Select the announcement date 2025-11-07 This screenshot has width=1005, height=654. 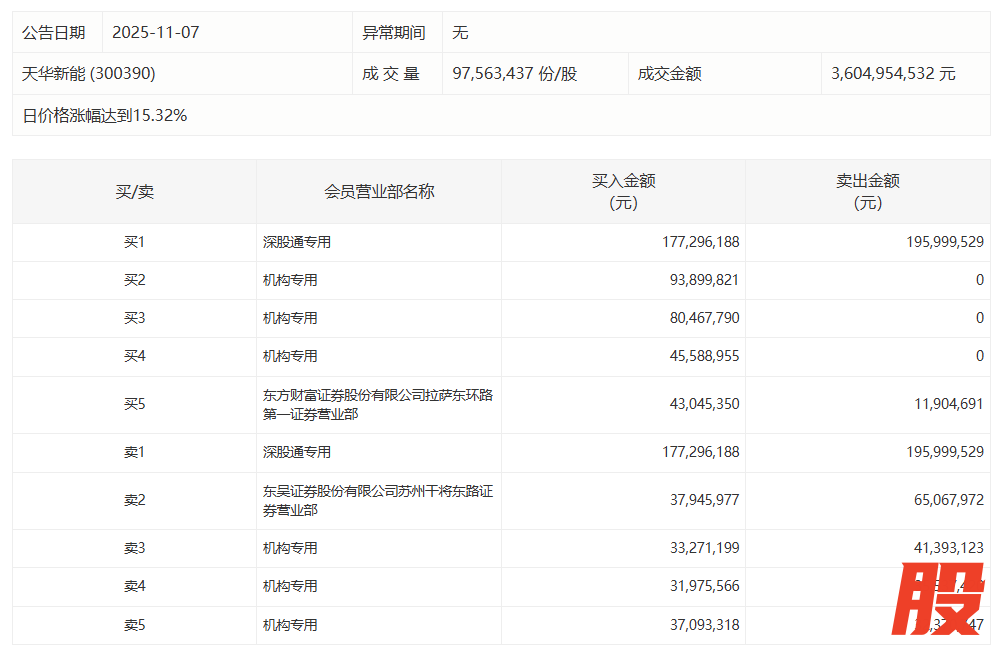click(156, 32)
